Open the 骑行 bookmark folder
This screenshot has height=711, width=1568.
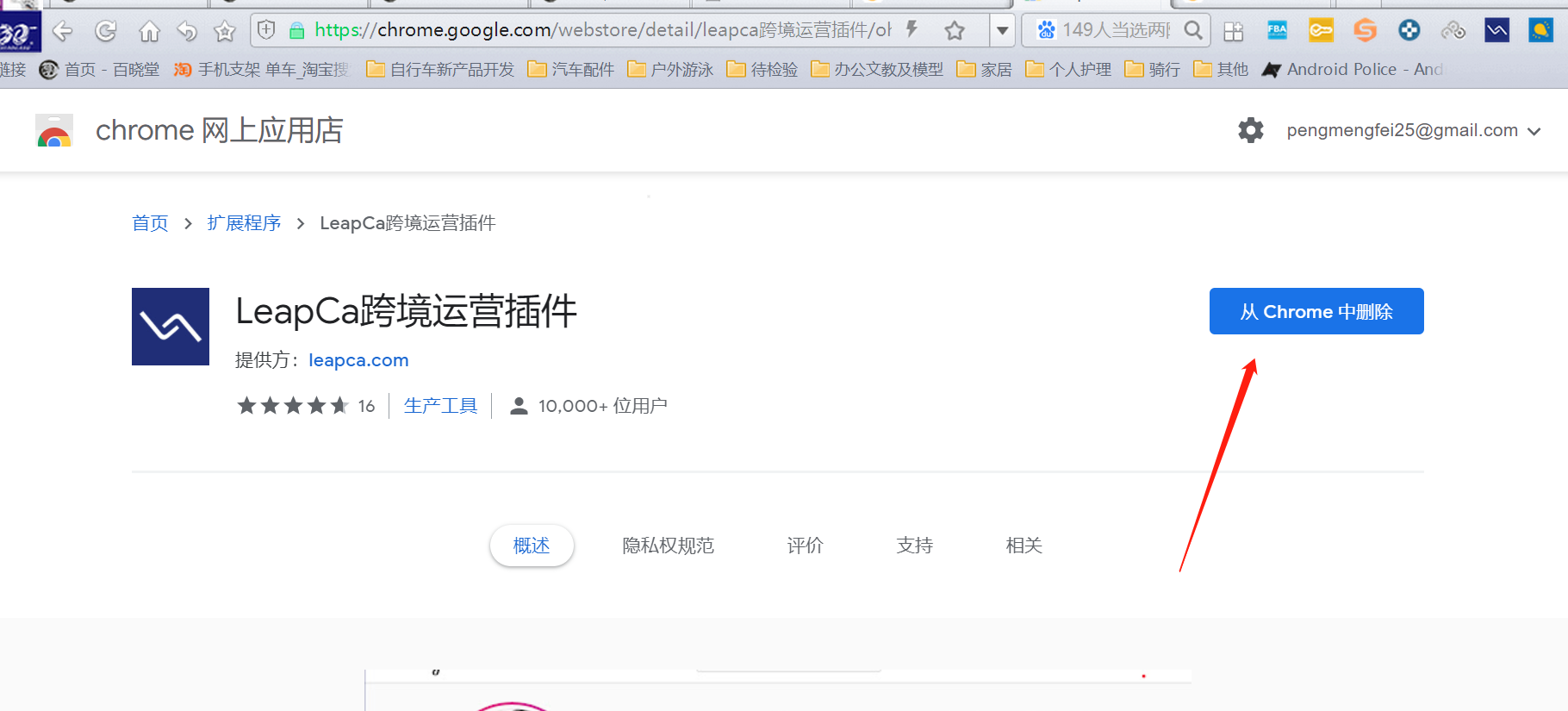pos(1153,70)
